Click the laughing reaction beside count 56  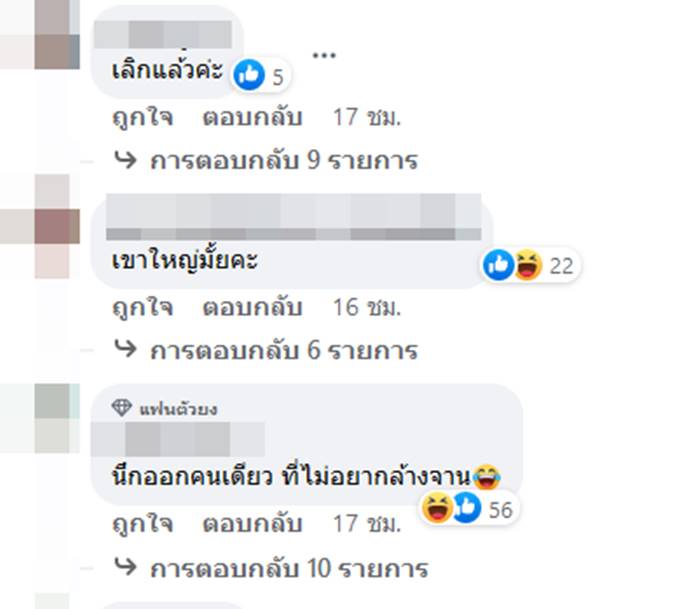click(437, 508)
